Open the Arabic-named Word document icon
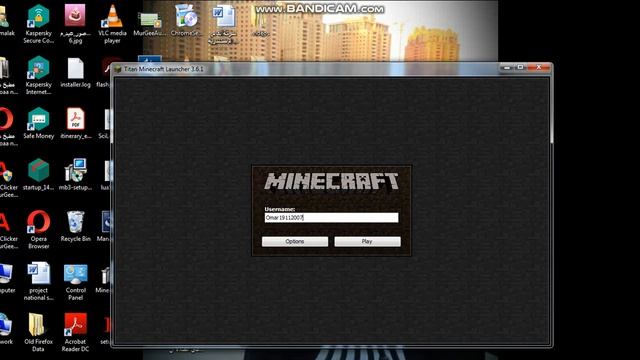Screen dimensions: 640x360 [223, 24]
